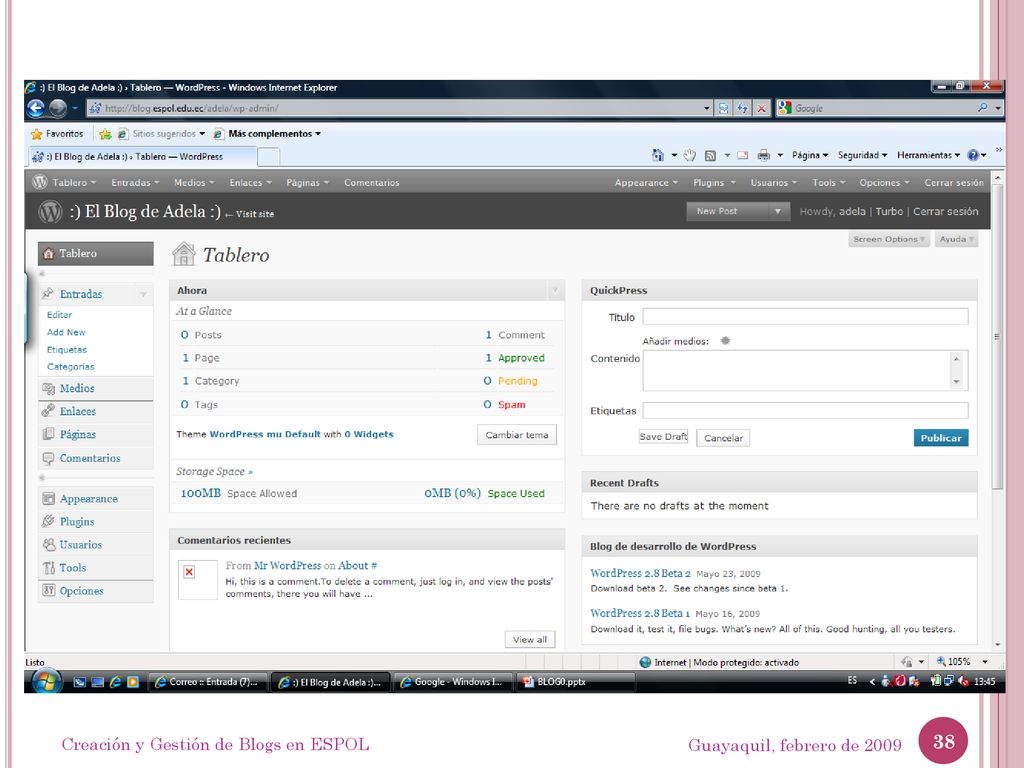Click the search magnifier icon in Google box

[x=982, y=108]
